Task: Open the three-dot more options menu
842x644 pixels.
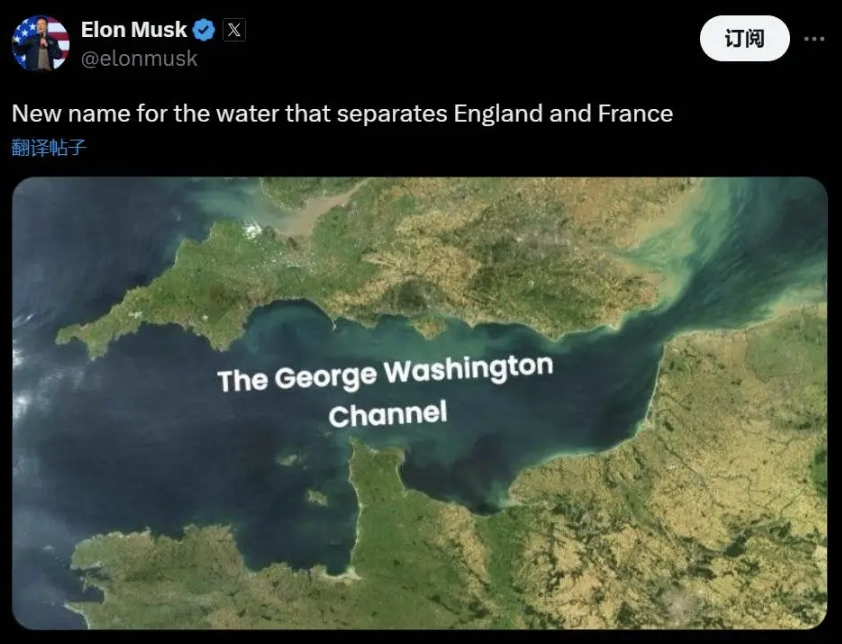Action: tap(815, 39)
